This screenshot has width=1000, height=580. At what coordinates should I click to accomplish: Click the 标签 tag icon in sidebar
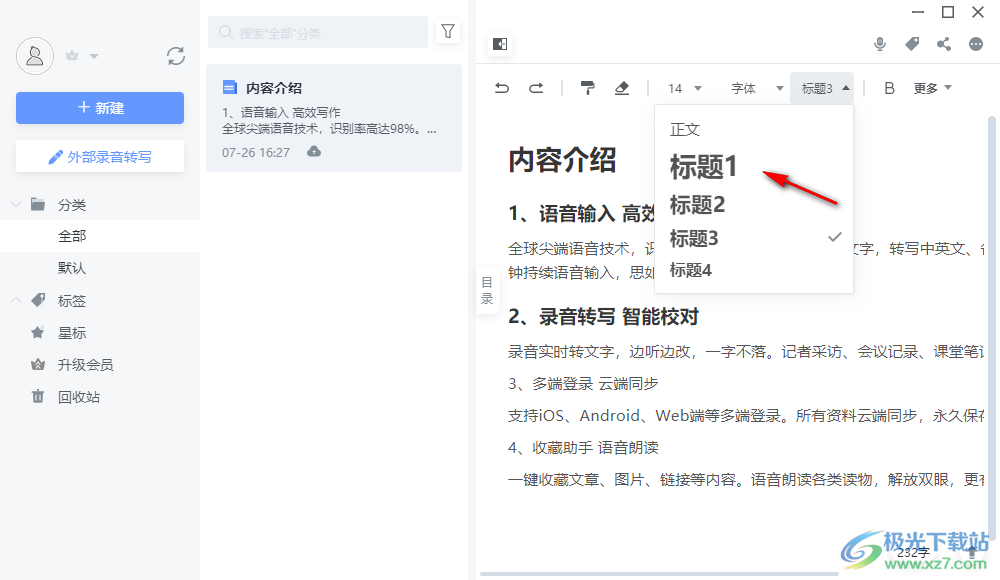[x=38, y=300]
